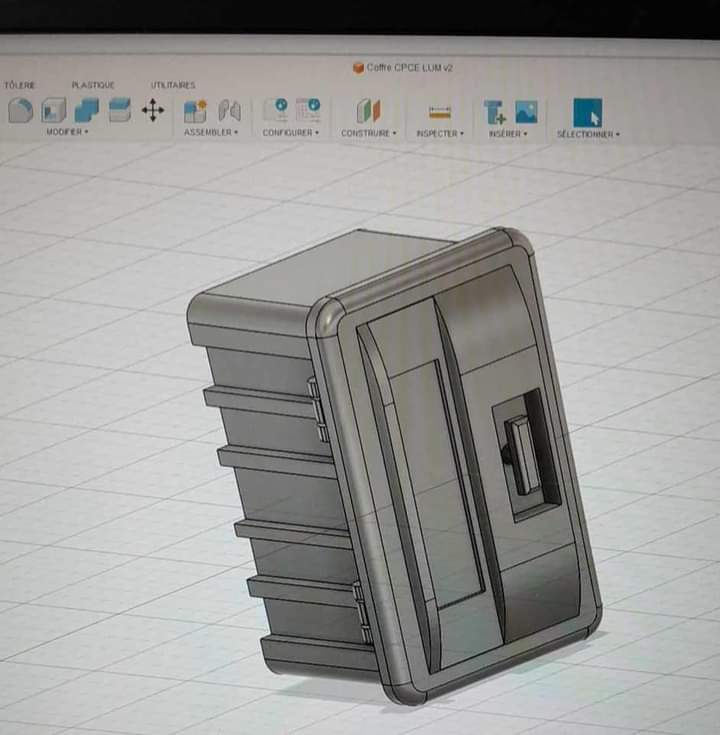Viewport: 720px width, 735px height.
Task: Switch to the UTILITAIRES tab
Action: [173, 85]
